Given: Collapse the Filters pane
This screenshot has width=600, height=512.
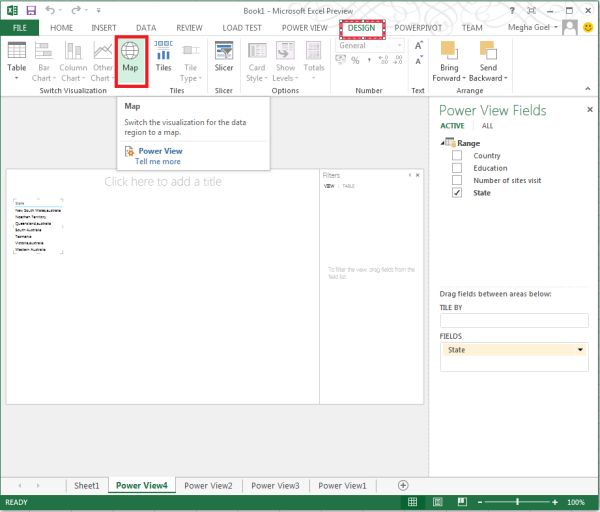Looking at the screenshot, I should tap(409, 175).
